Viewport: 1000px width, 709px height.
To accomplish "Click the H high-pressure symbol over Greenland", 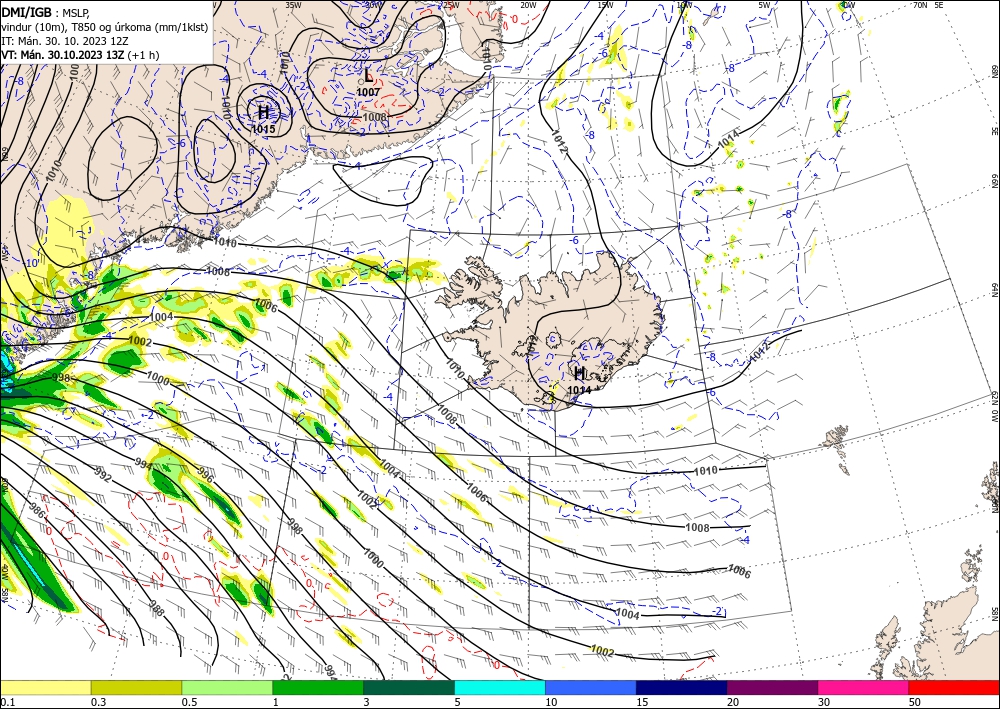I will (263, 113).
